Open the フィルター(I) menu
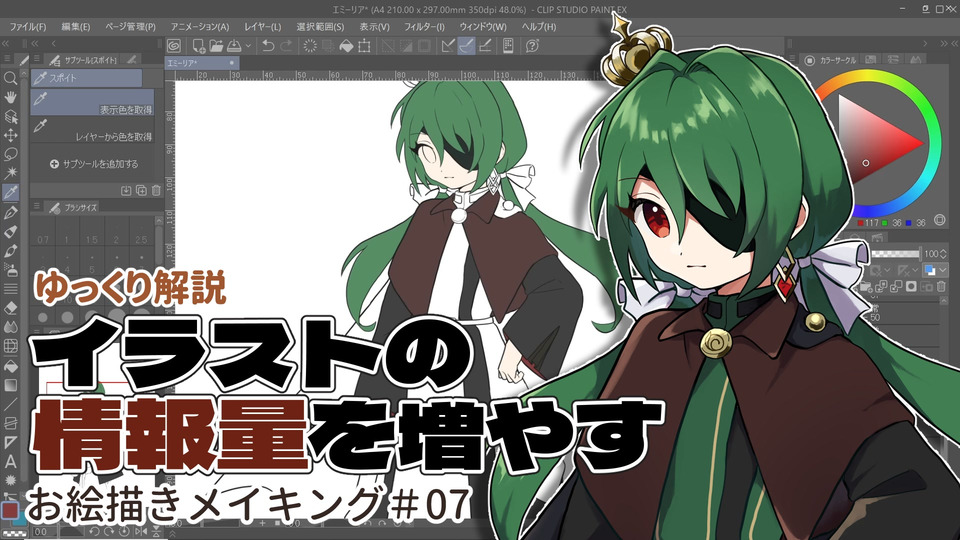Viewport: 960px width, 540px height. click(x=424, y=27)
